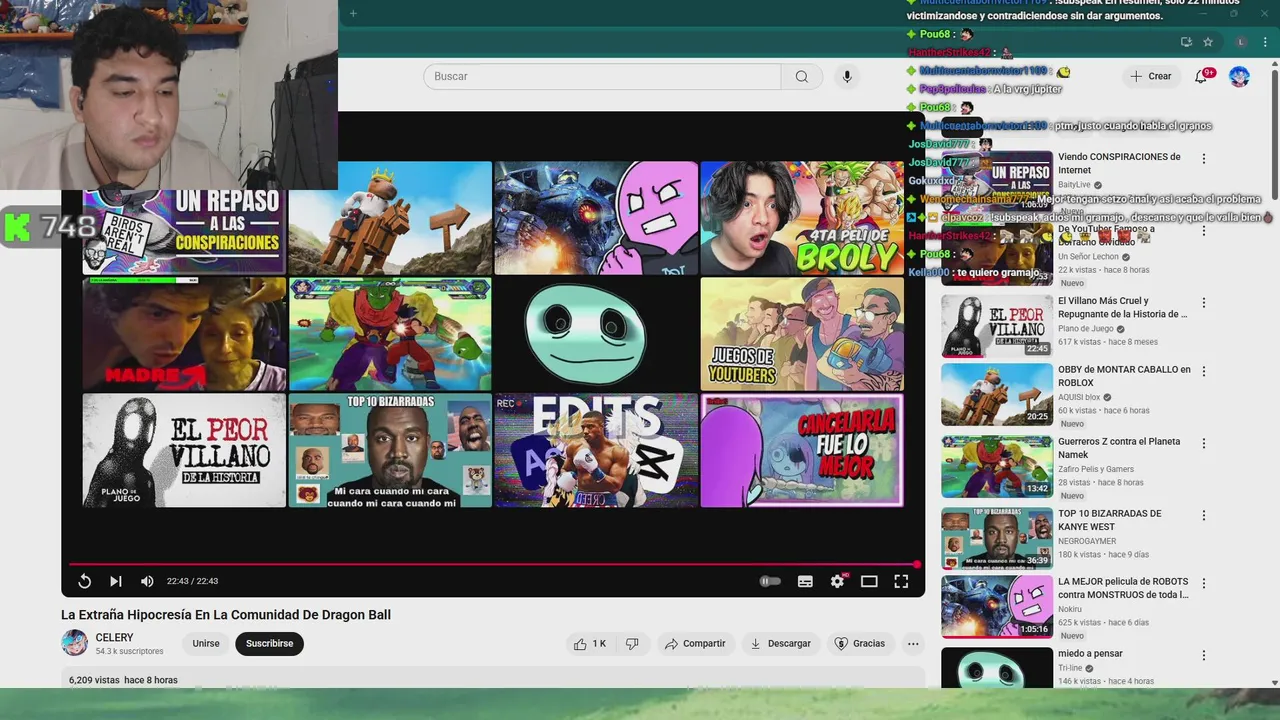1280x720 pixels.
Task: Click Suscribirse button
Action: (x=269, y=644)
